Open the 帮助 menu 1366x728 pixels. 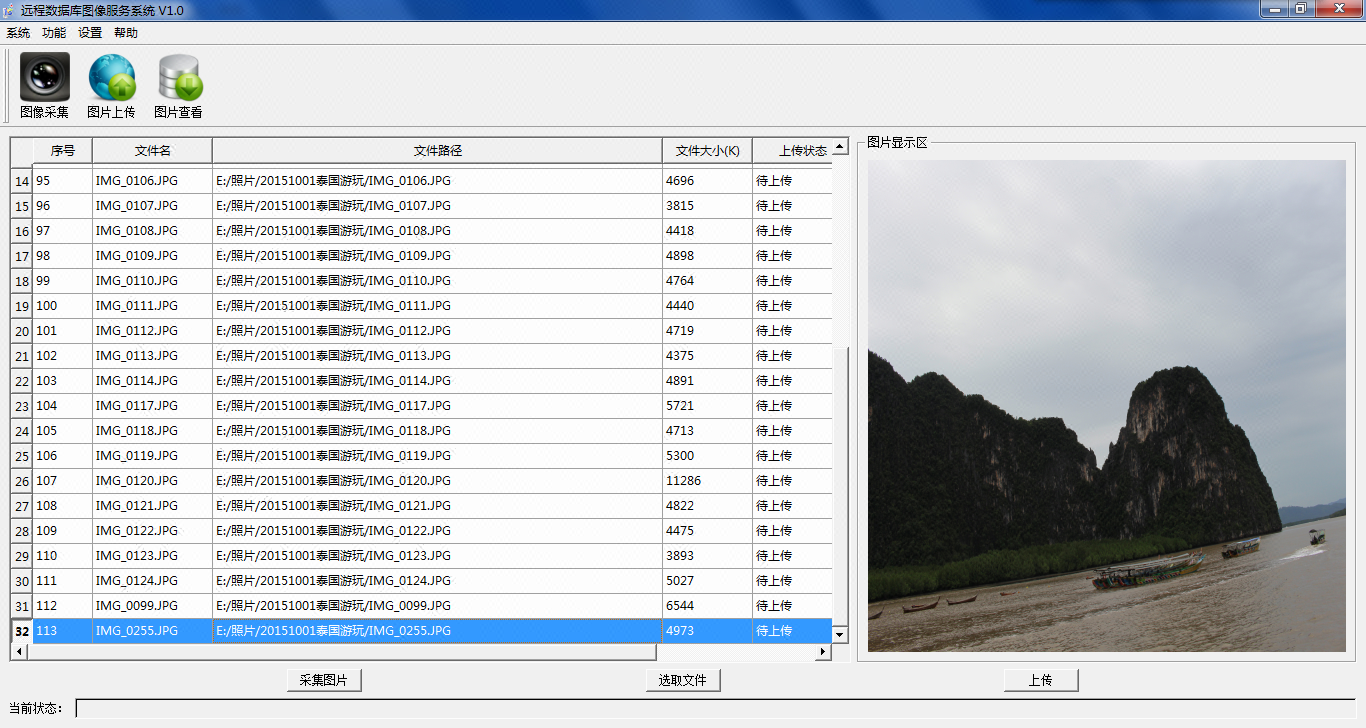click(126, 33)
